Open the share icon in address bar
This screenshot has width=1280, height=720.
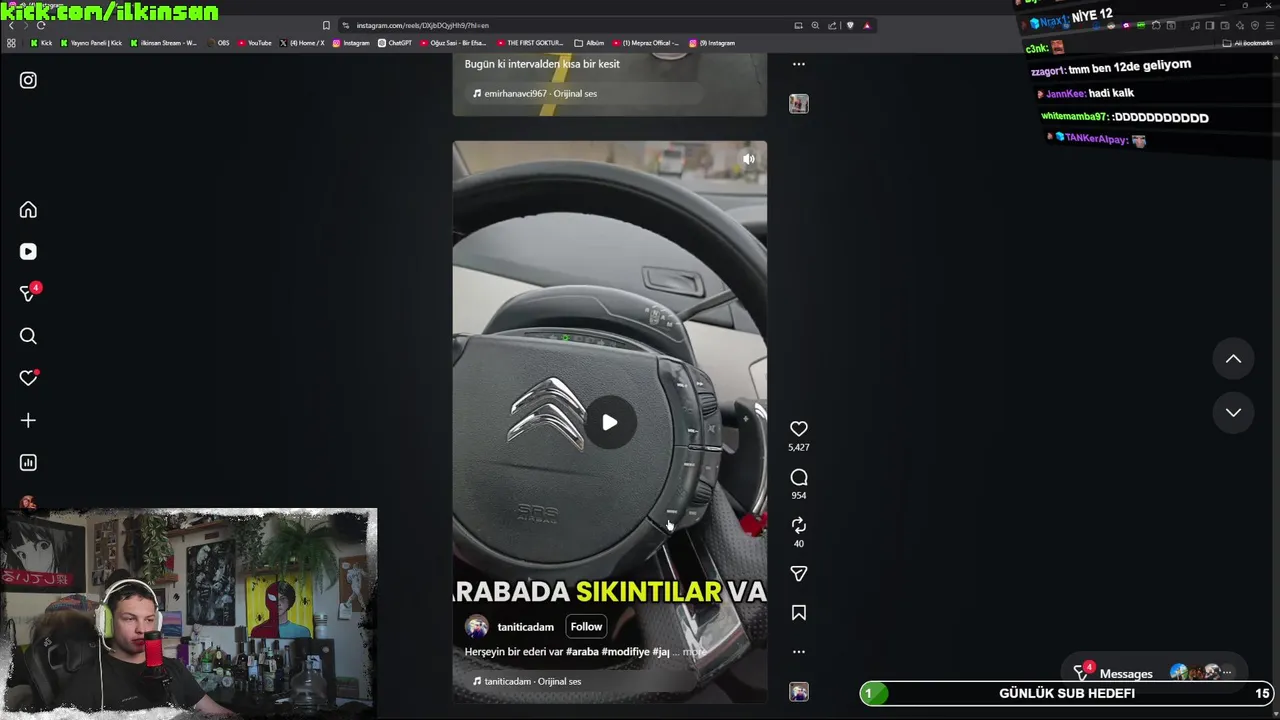(832, 25)
